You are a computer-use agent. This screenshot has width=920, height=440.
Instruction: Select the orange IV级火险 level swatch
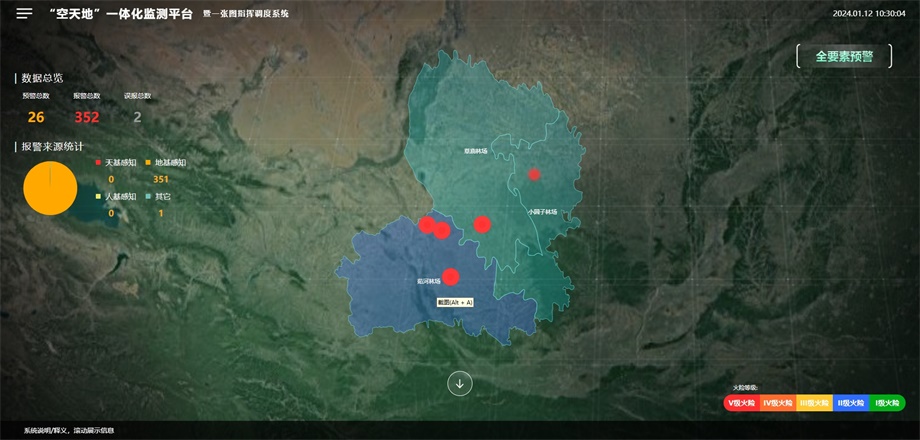tap(777, 403)
